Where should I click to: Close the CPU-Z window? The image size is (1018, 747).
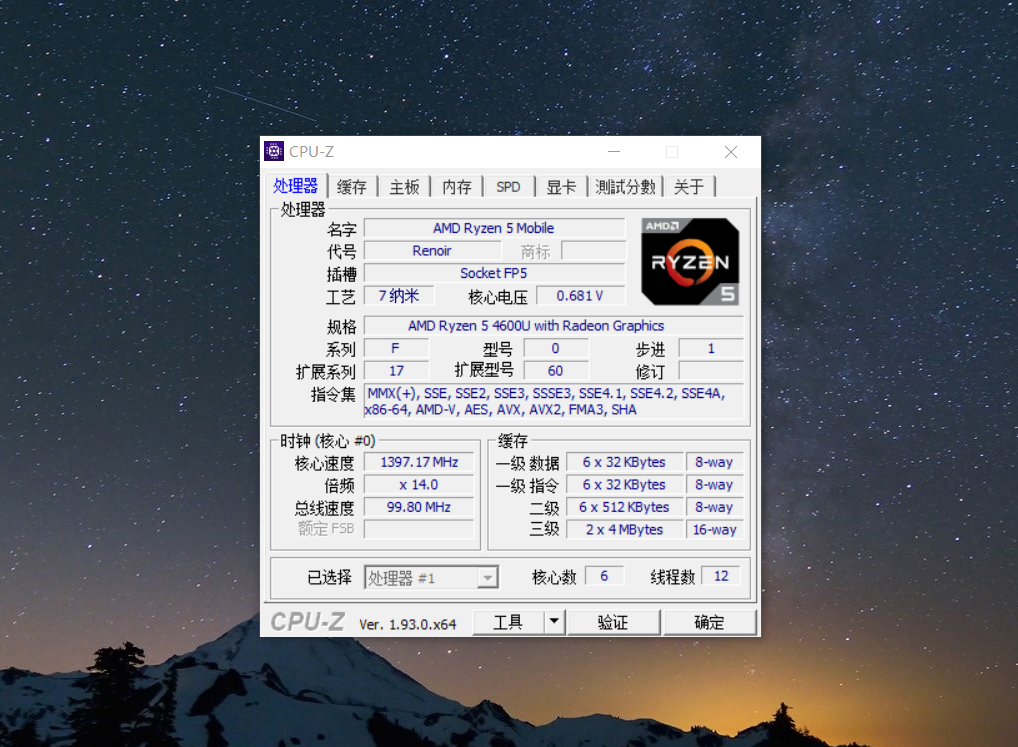(731, 152)
